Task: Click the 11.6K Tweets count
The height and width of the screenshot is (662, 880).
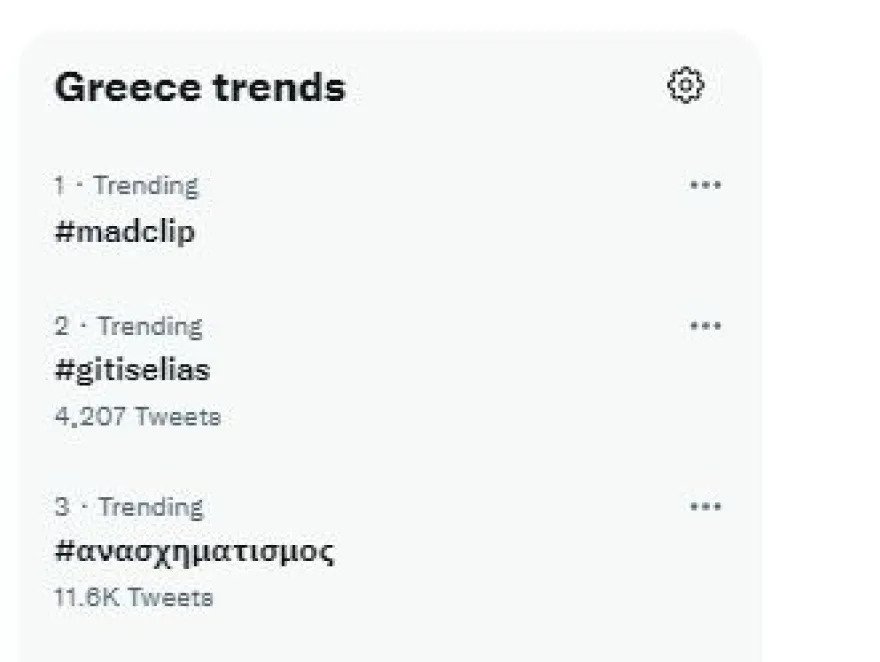Action: point(133,598)
